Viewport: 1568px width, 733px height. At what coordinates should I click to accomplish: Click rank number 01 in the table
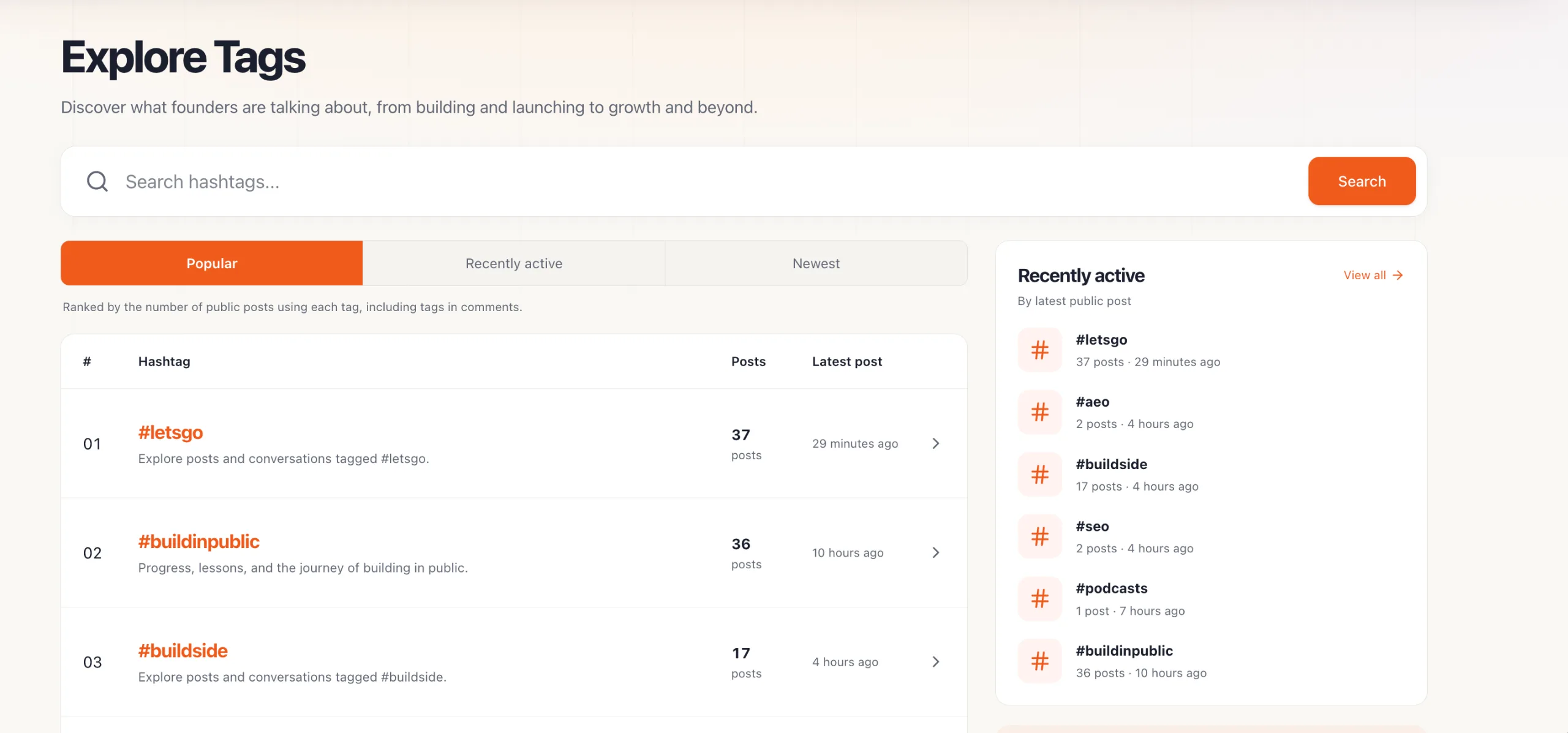click(x=92, y=443)
